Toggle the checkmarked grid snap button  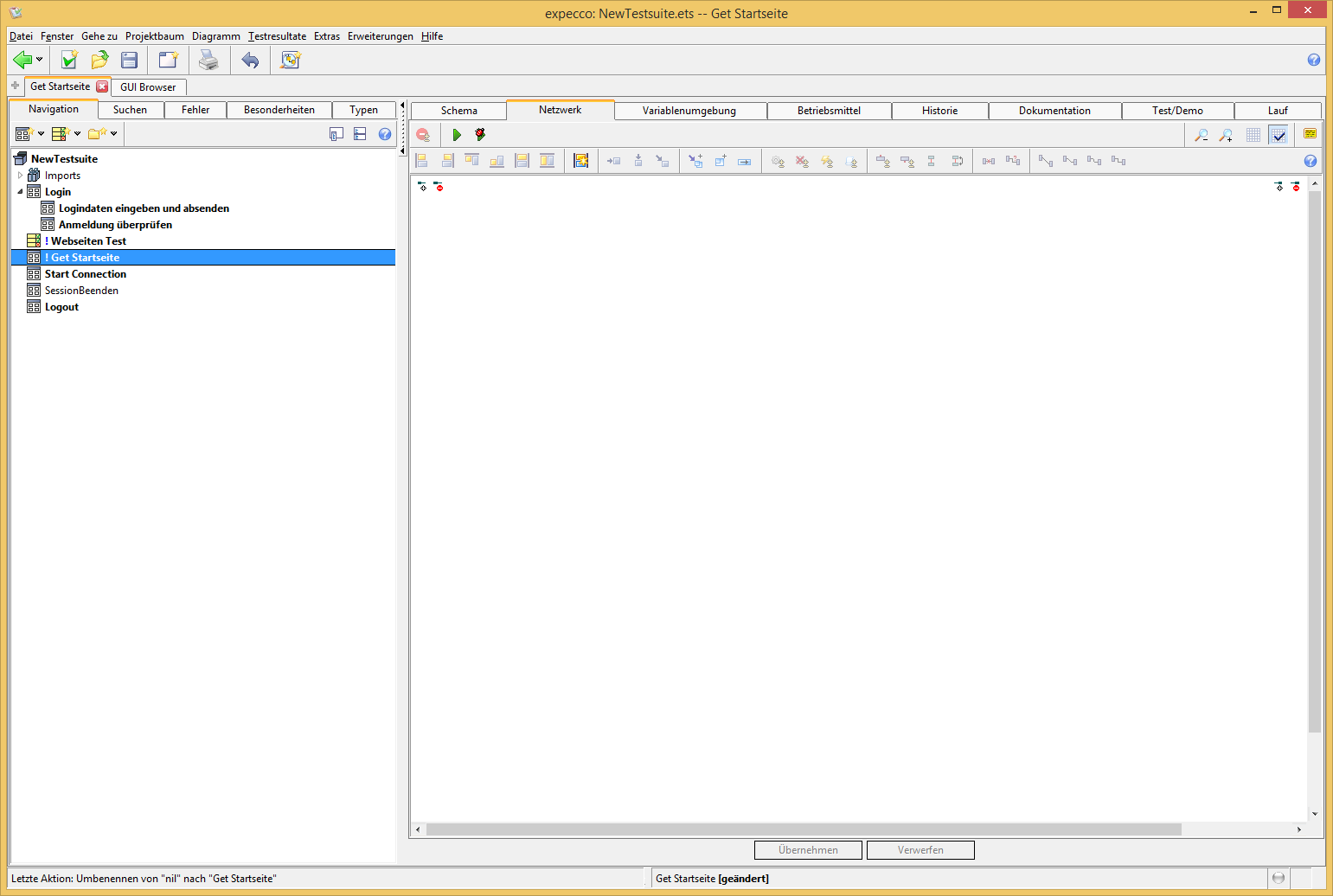coord(1278,135)
